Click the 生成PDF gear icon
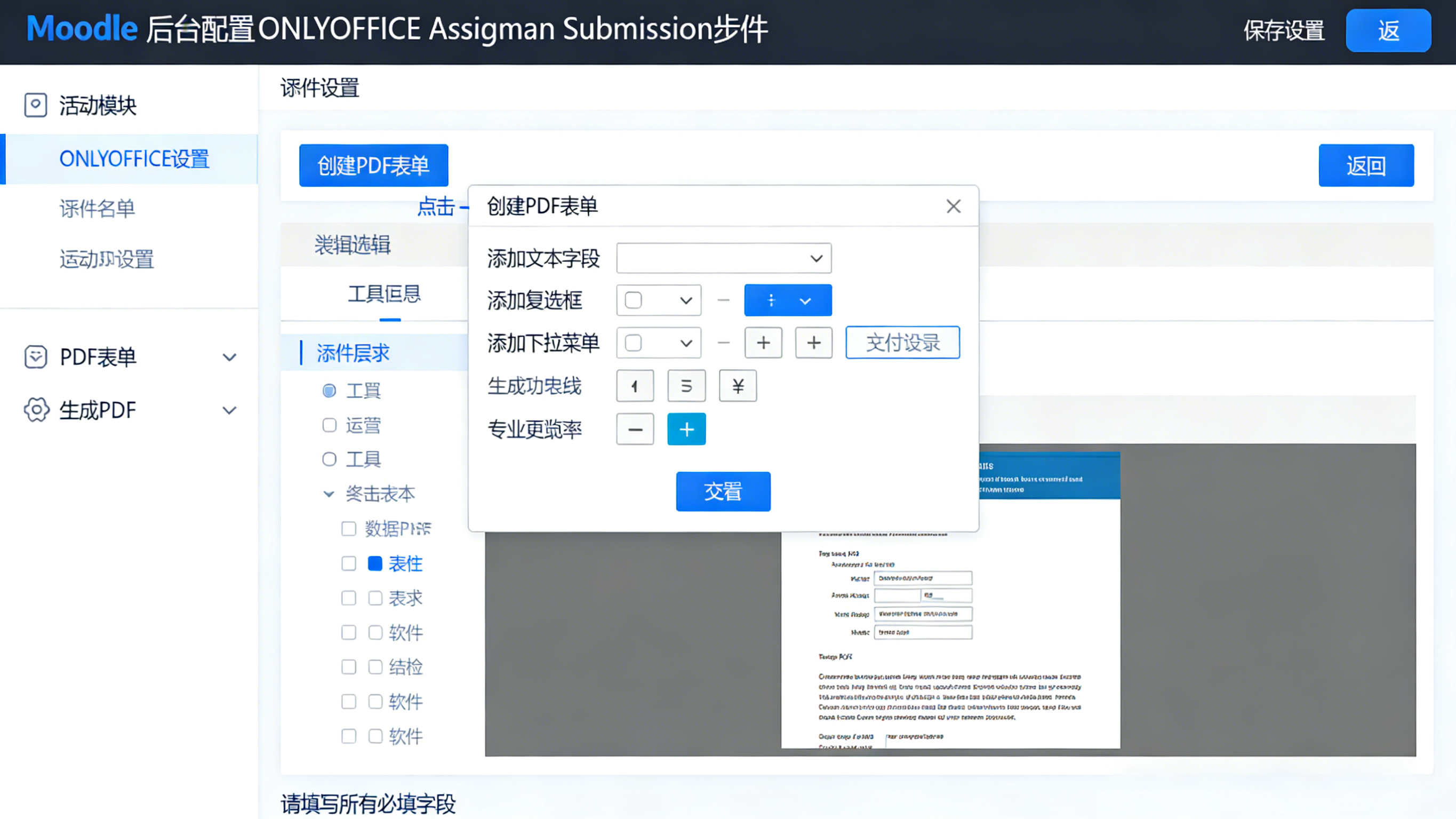1456x819 pixels. (37, 410)
